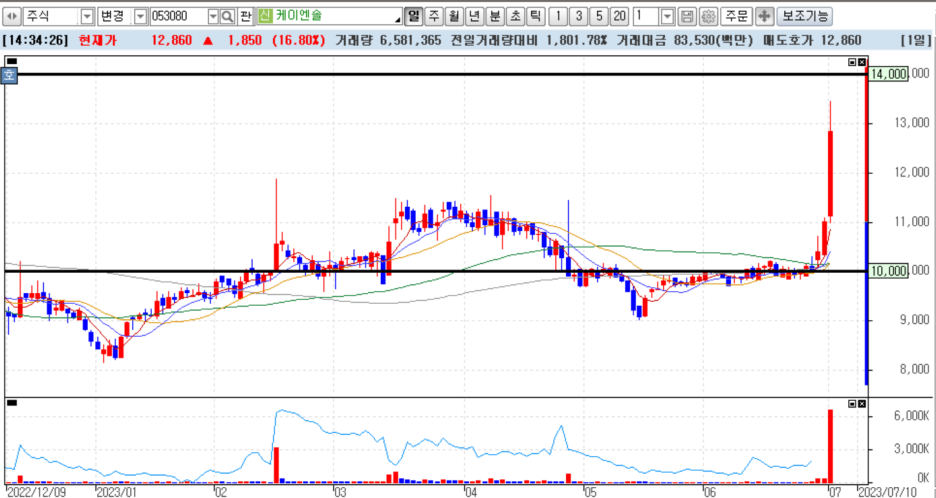Choose interval button 20

[x=620, y=16]
